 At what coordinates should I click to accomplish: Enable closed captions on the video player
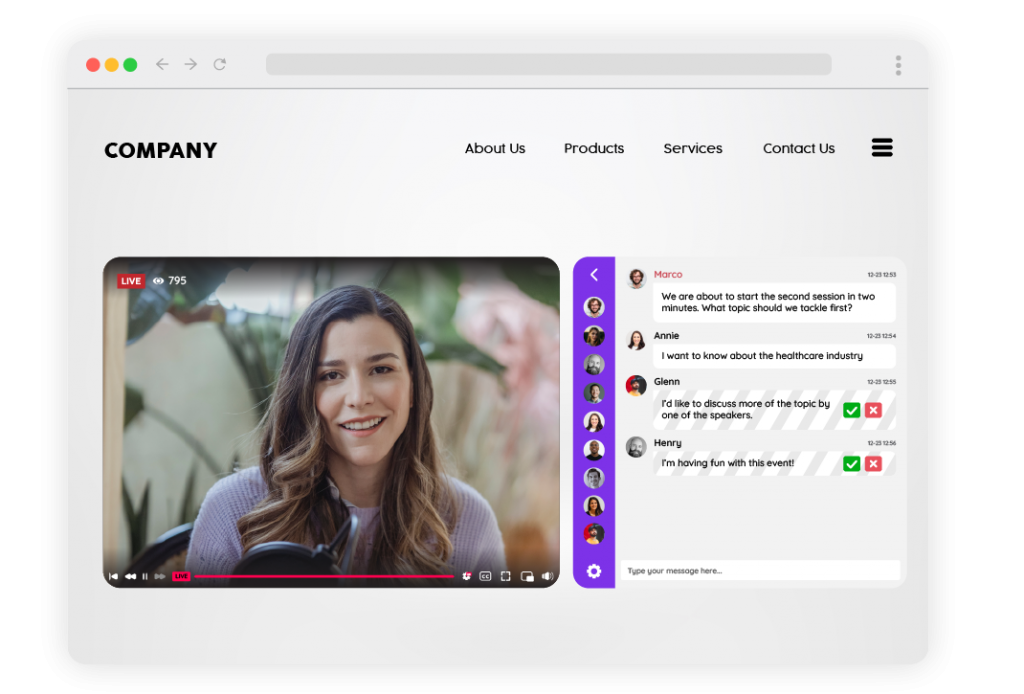(x=486, y=576)
